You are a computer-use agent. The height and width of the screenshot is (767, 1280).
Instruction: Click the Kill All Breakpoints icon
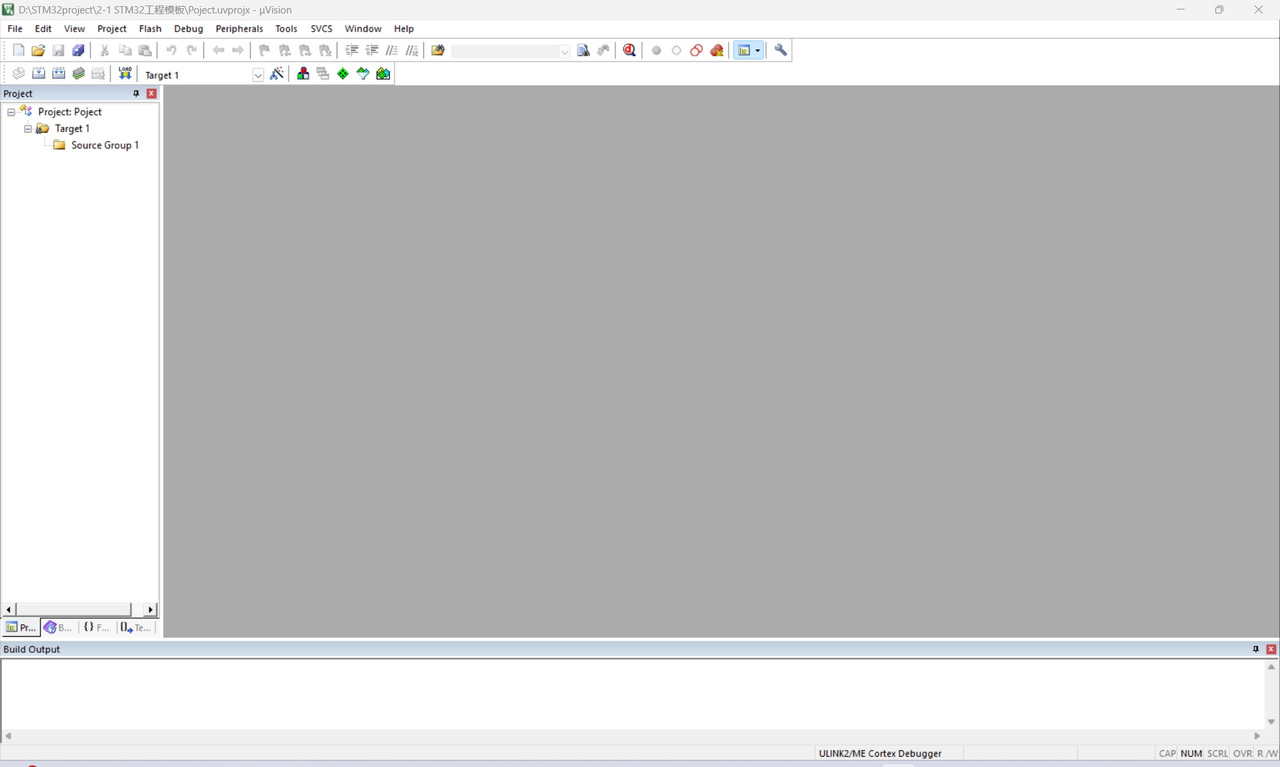717,50
